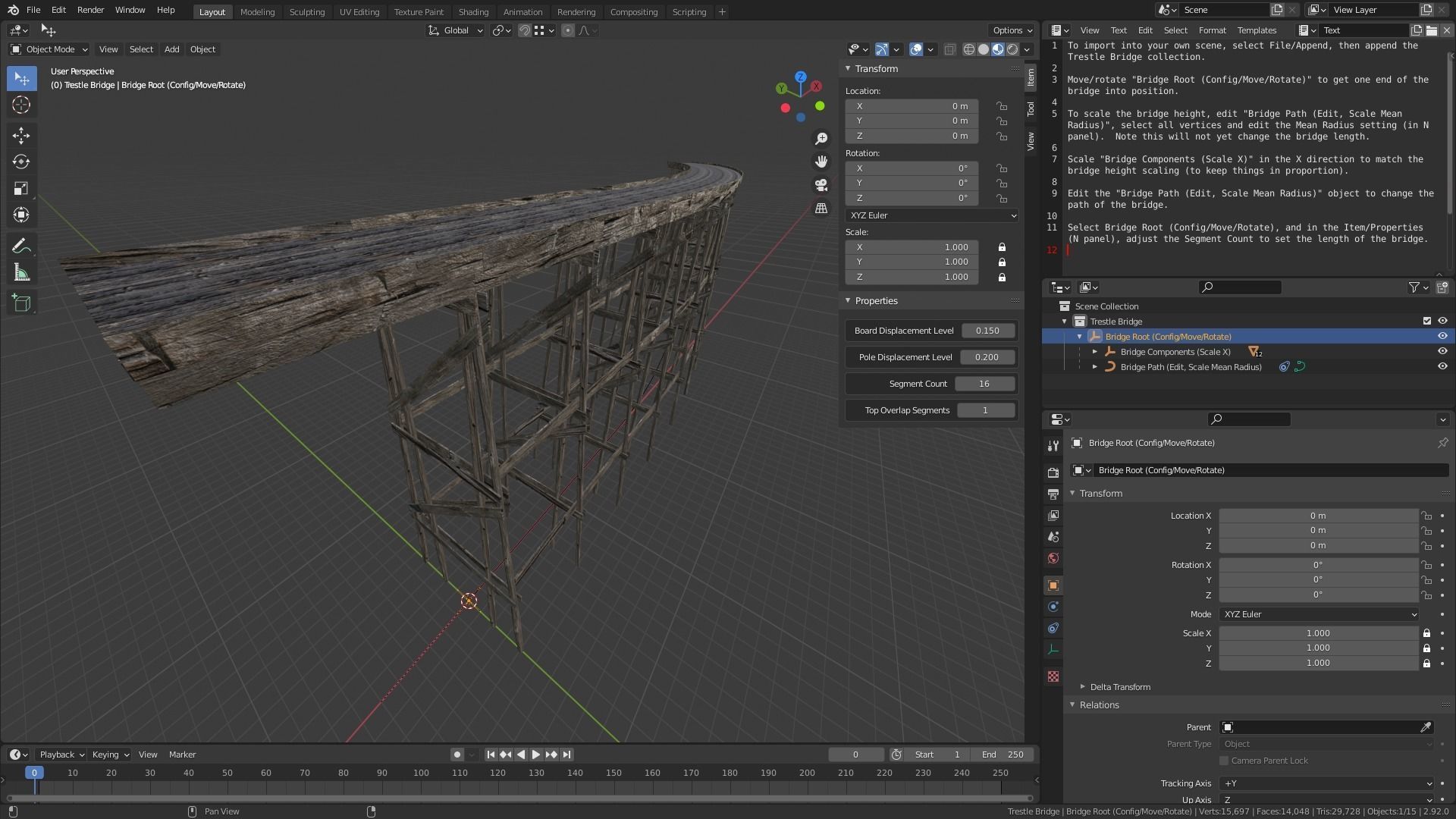
Task: Open Tracking Axis +Y dropdown
Action: click(x=1326, y=783)
